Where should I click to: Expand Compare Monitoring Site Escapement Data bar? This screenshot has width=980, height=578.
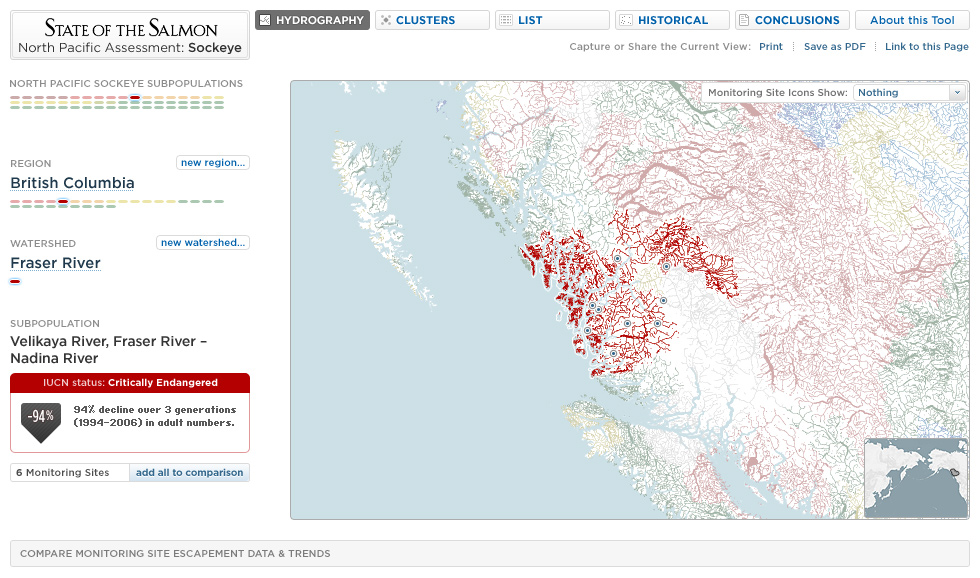(489, 554)
